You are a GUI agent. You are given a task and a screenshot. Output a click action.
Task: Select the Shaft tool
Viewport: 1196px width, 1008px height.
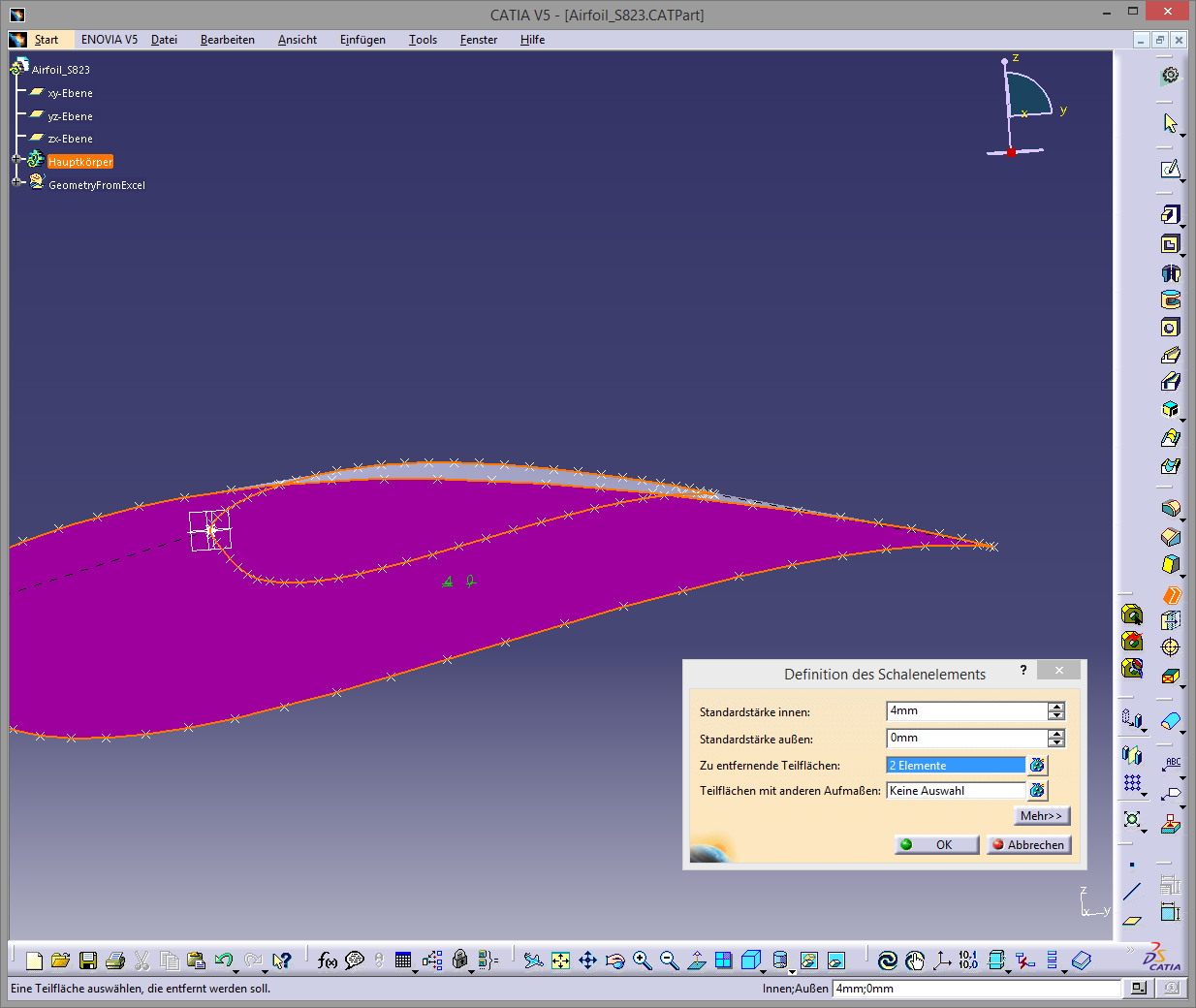click(x=1171, y=273)
